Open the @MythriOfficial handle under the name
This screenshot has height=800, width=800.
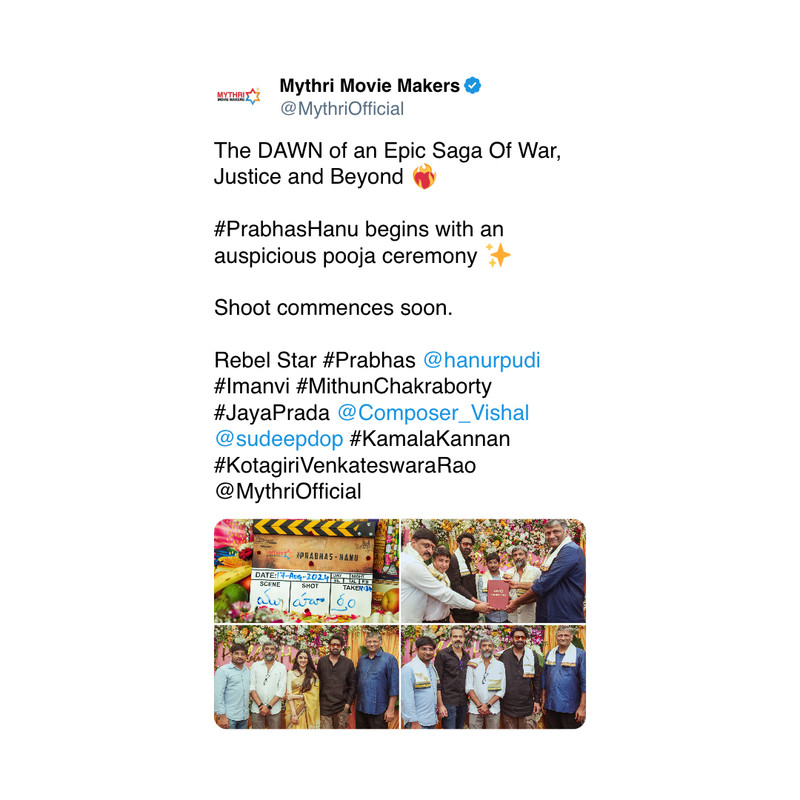342,109
